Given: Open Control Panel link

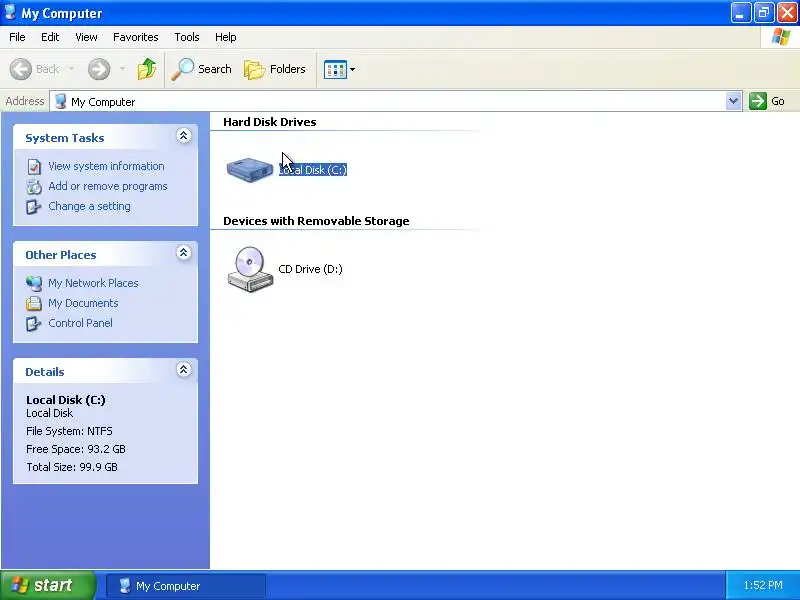Looking at the screenshot, I should pos(81,323).
